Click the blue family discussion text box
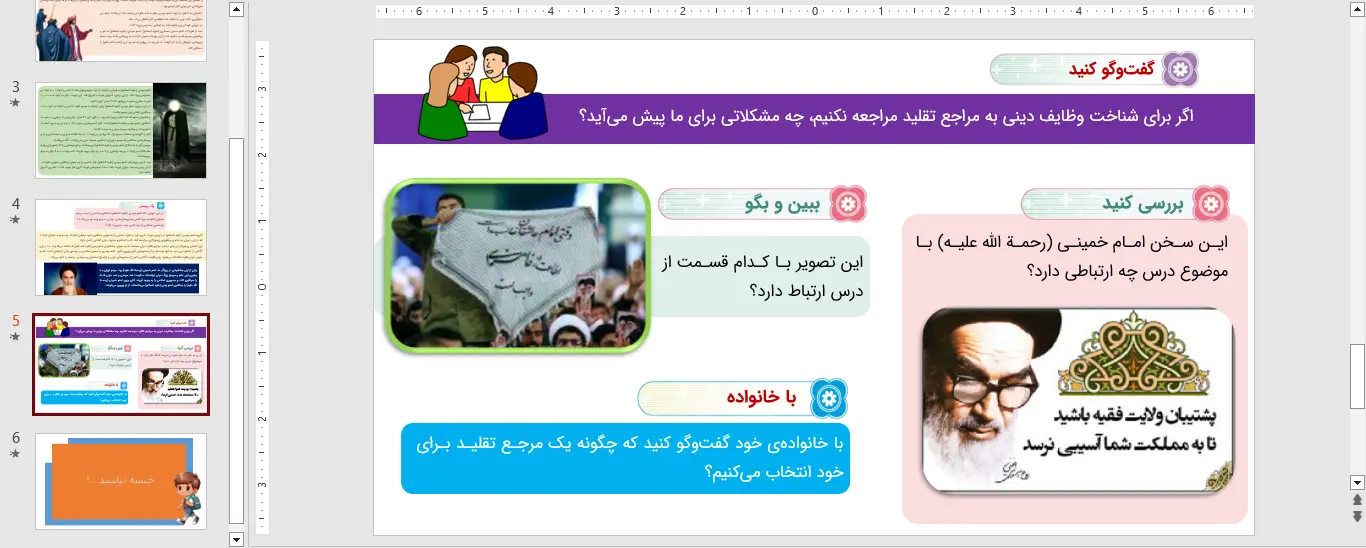 625,458
